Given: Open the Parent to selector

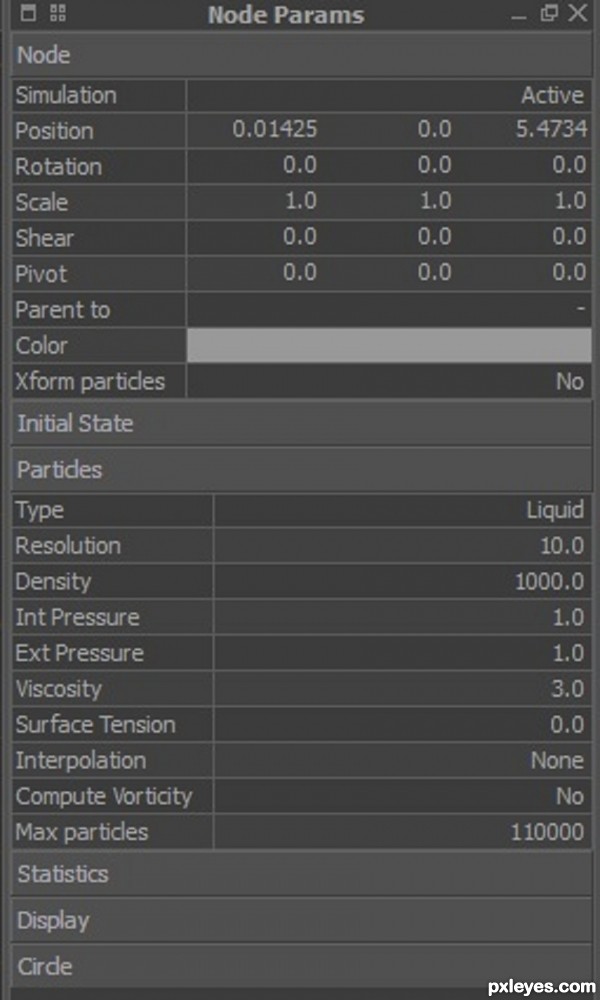Looking at the screenshot, I should pyautogui.click(x=389, y=310).
